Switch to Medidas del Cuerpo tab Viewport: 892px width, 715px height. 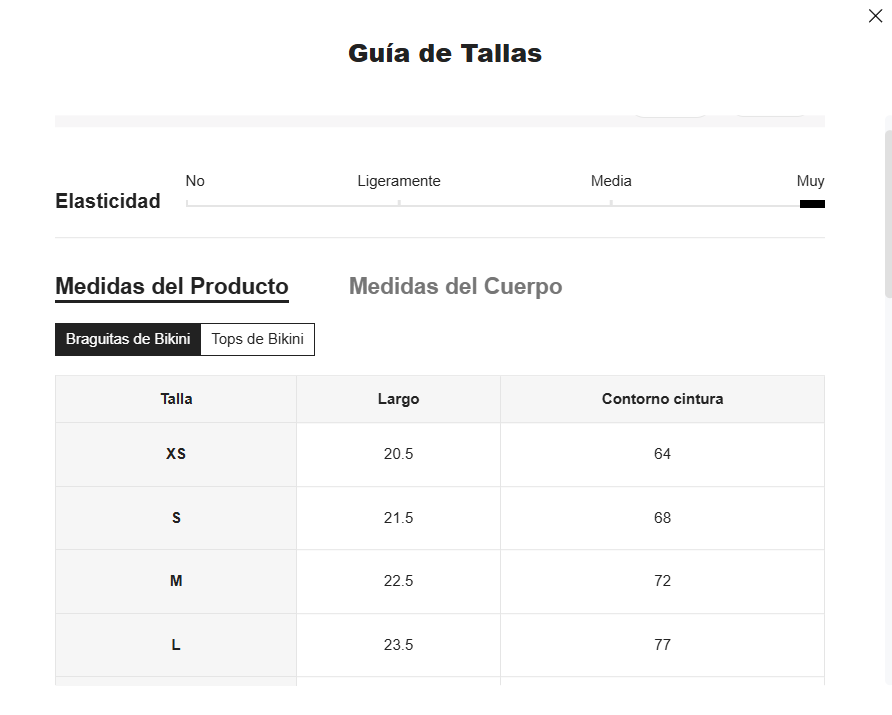[455, 287]
